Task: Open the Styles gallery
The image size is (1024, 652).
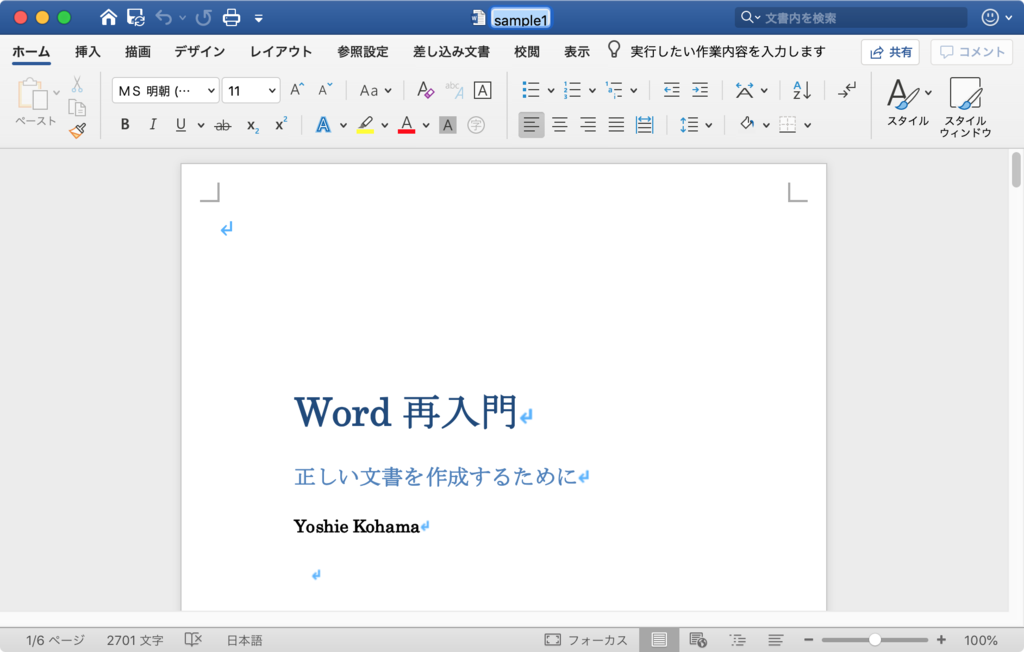Action: [908, 103]
